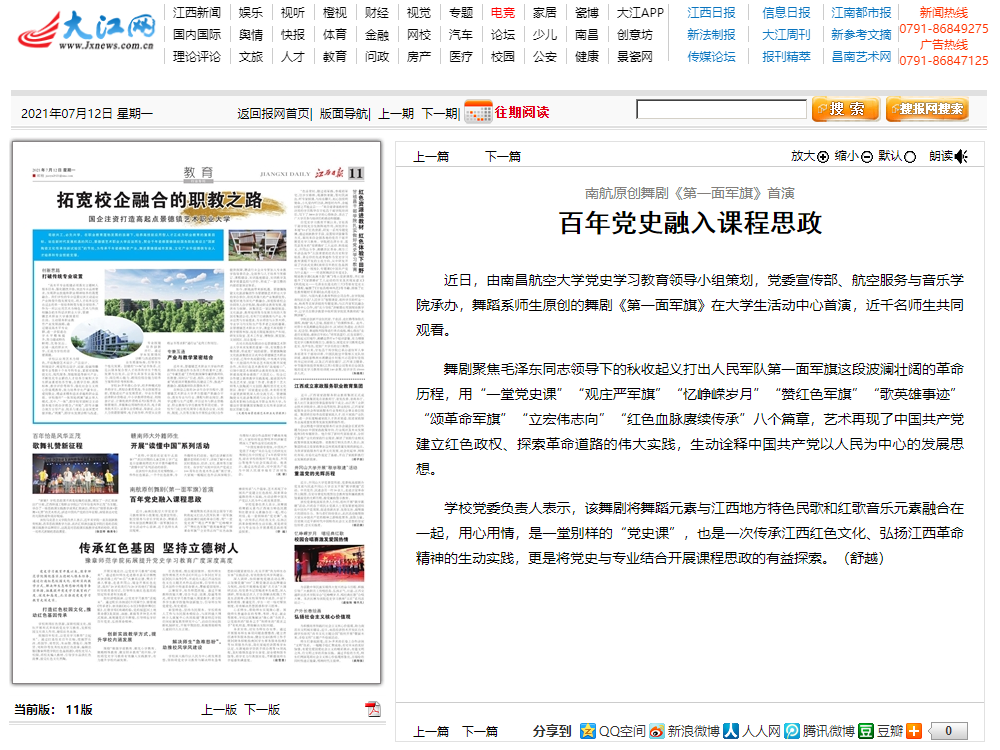Share to 人人网 via its icon

[732, 731]
